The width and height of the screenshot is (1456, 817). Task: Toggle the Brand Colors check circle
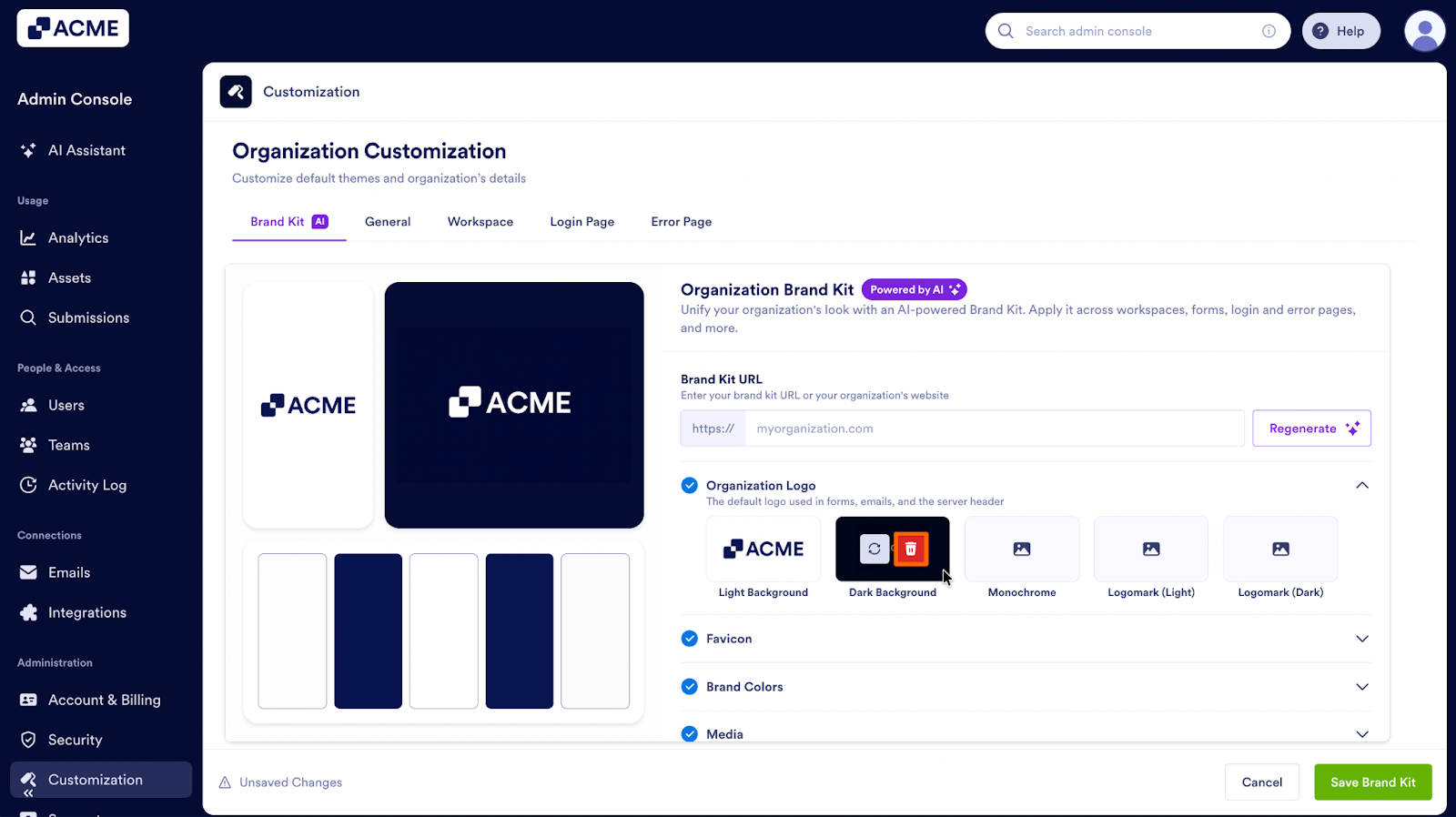(x=690, y=687)
